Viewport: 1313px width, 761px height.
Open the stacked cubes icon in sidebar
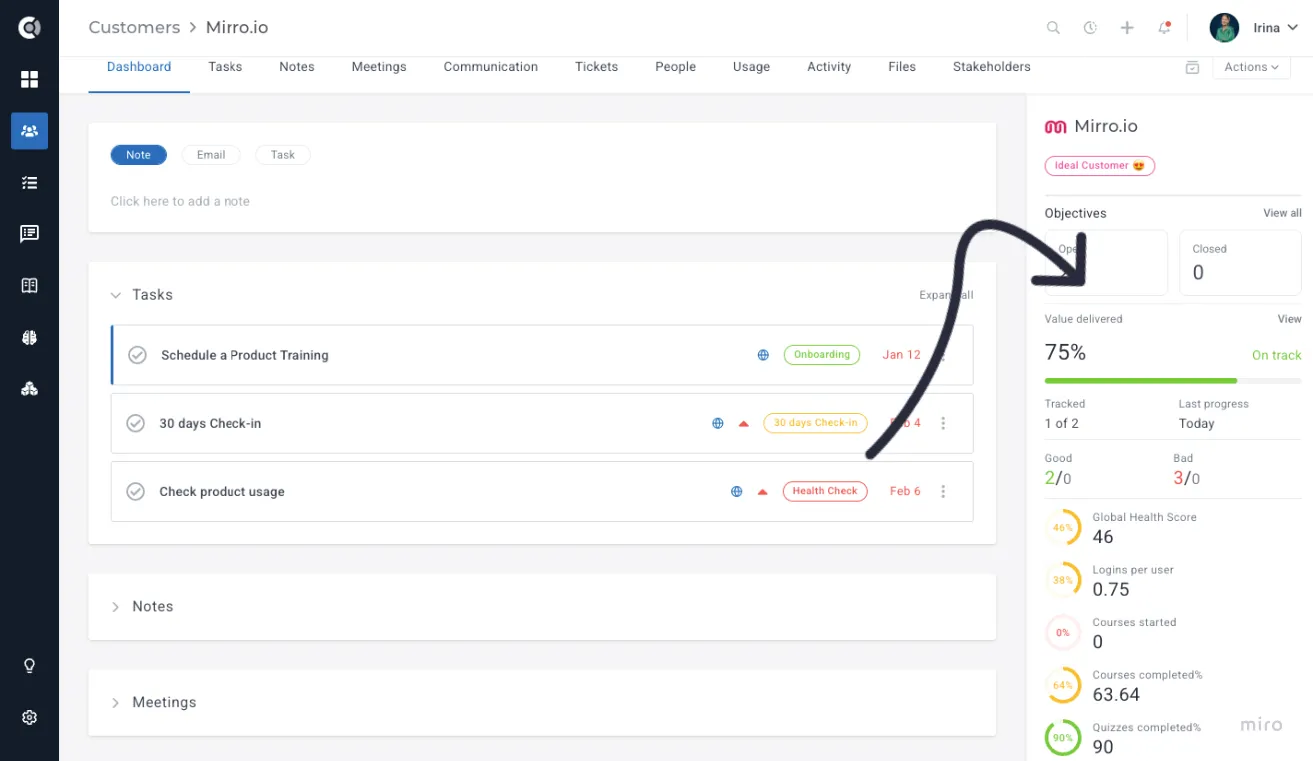pyautogui.click(x=29, y=389)
